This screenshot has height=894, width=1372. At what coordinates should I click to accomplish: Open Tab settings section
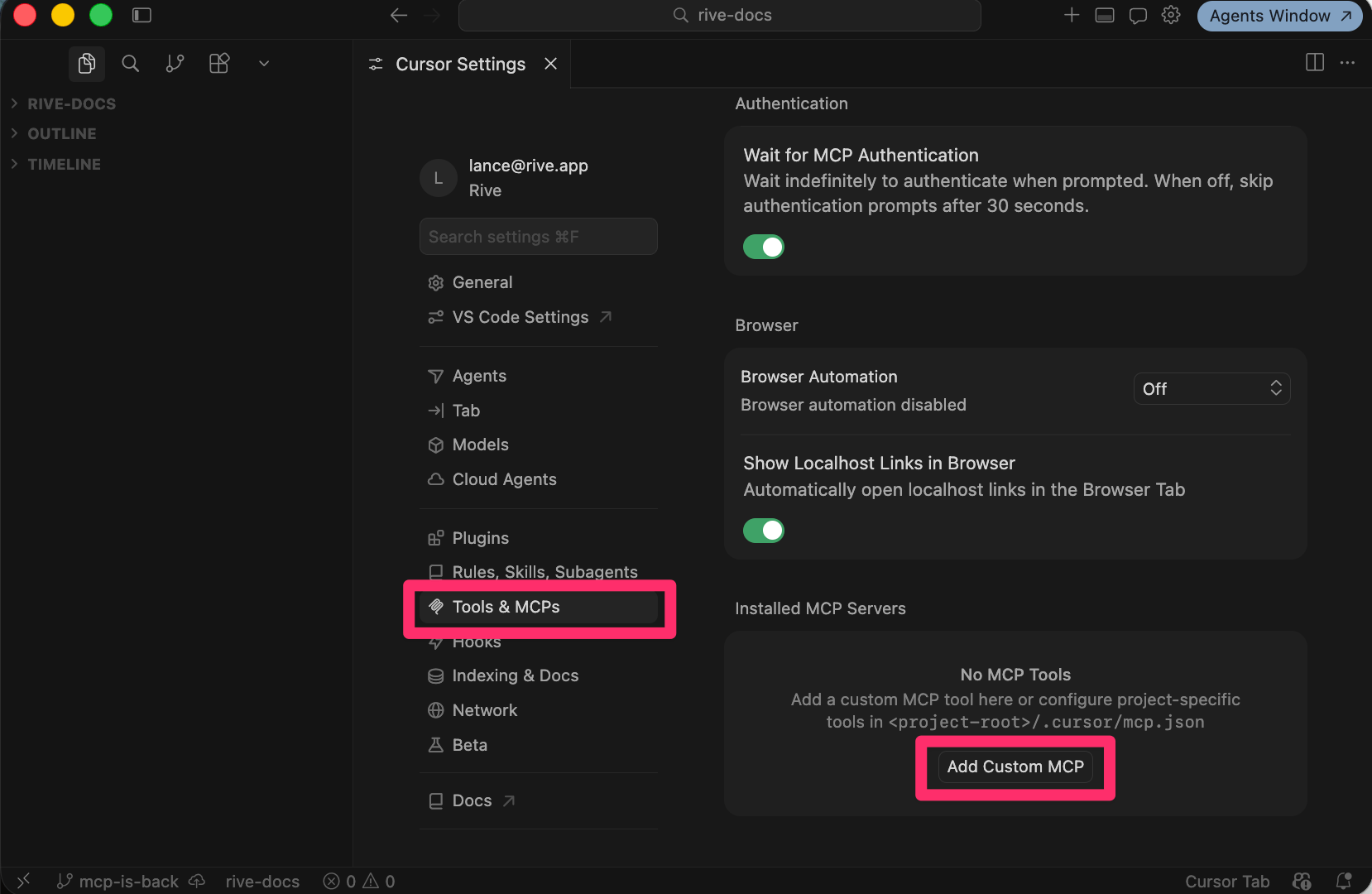tap(539, 411)
